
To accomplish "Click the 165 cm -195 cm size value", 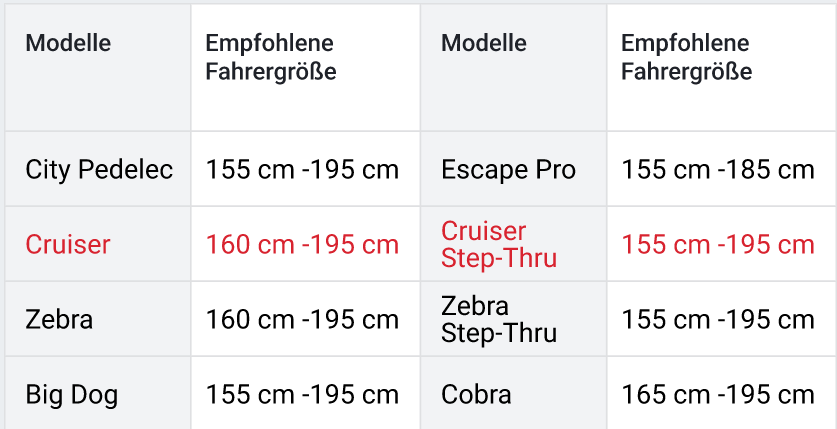I will pyautogui.click(x=718, y=394).
